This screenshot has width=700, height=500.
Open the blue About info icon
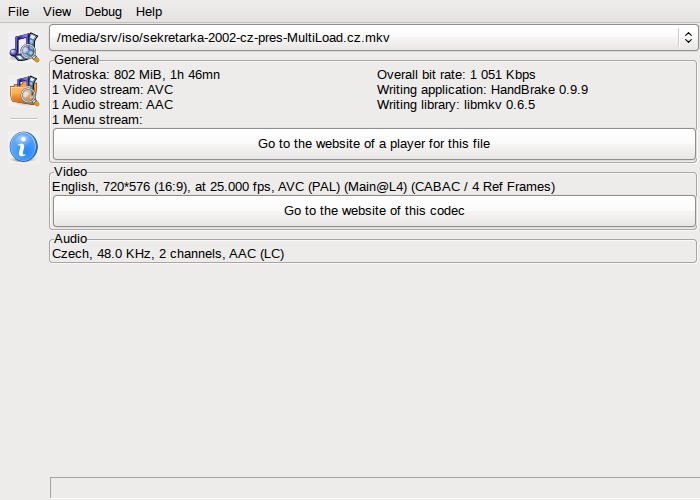(24, 146)
